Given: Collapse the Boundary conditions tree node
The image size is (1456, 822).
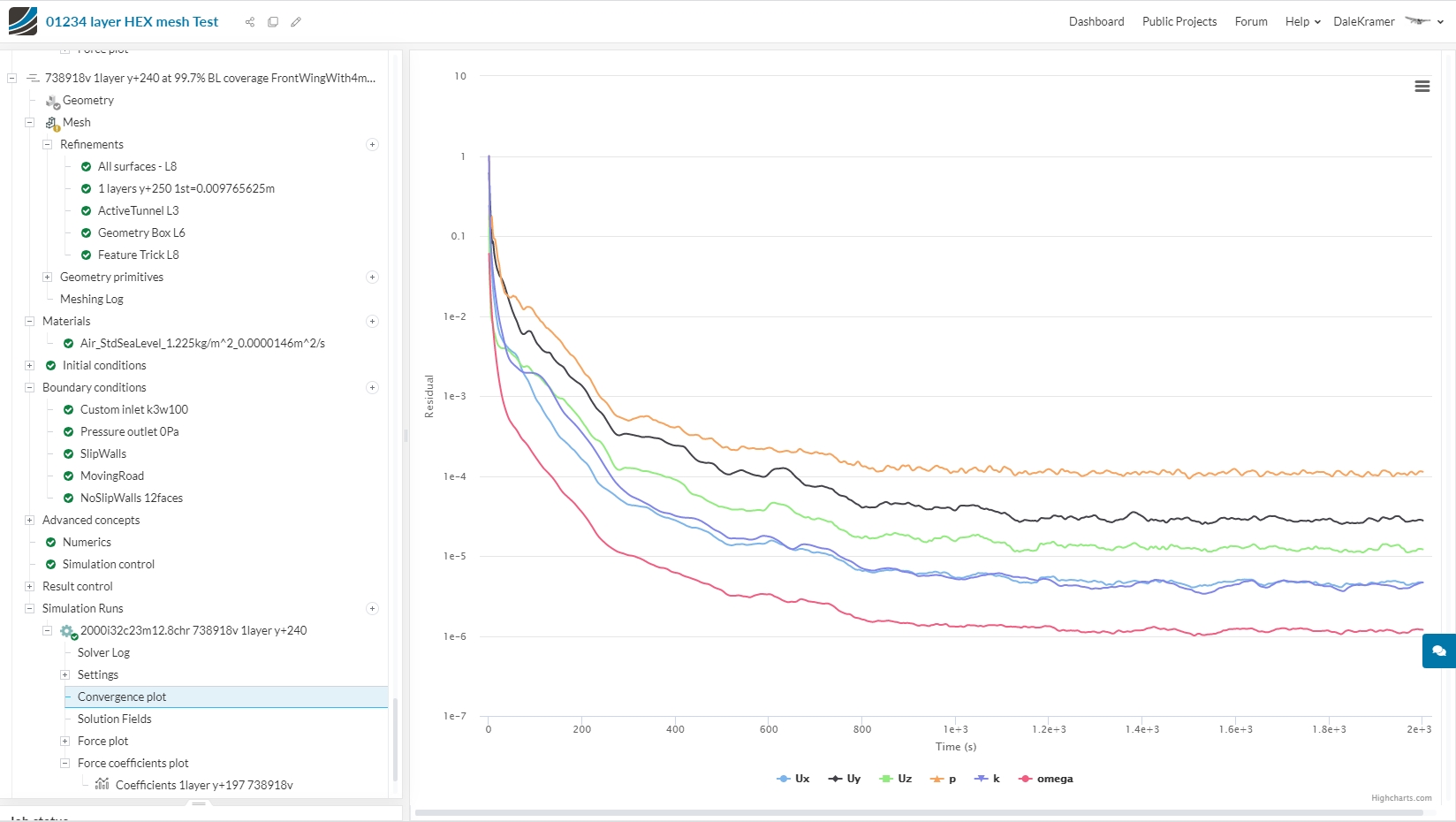Looking at the screenshot, I should 29,388.
